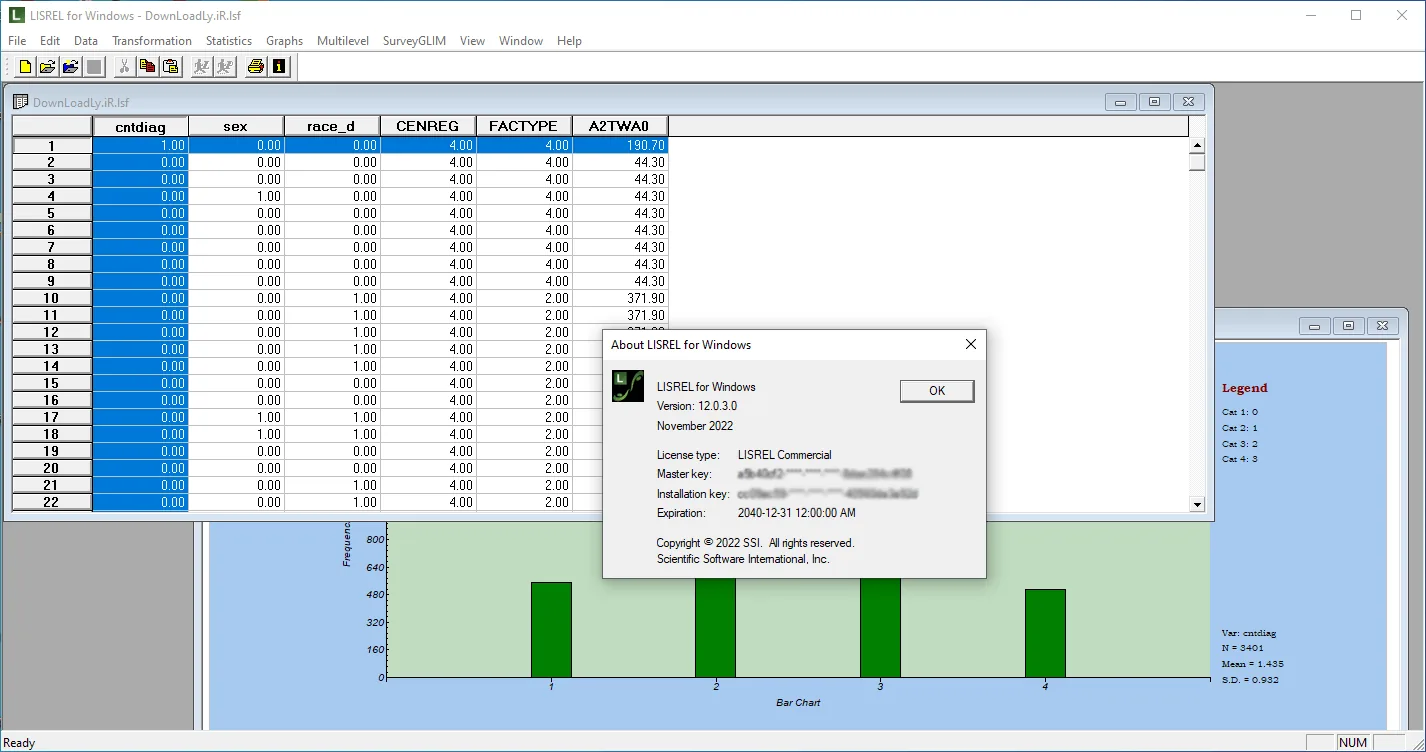Click the Copy toolbar icon
Image resolution: width=1426 pixels, height=752 pixels.
tap(147, 67)
